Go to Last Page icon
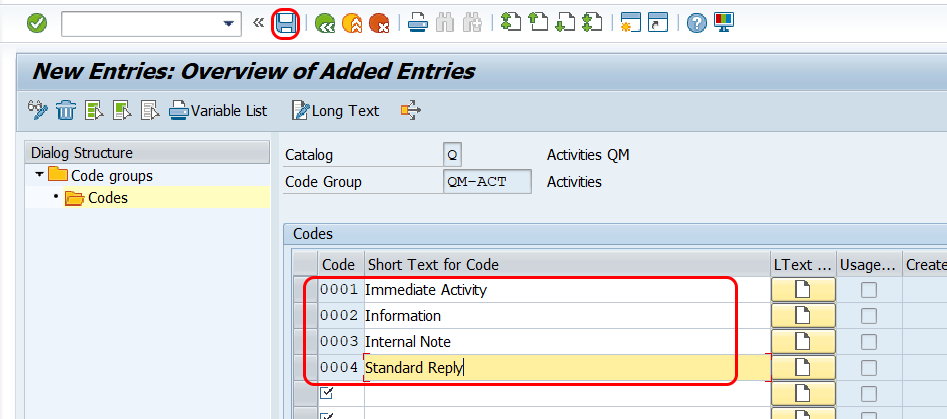The image size is (947, 419). point(592,24)
